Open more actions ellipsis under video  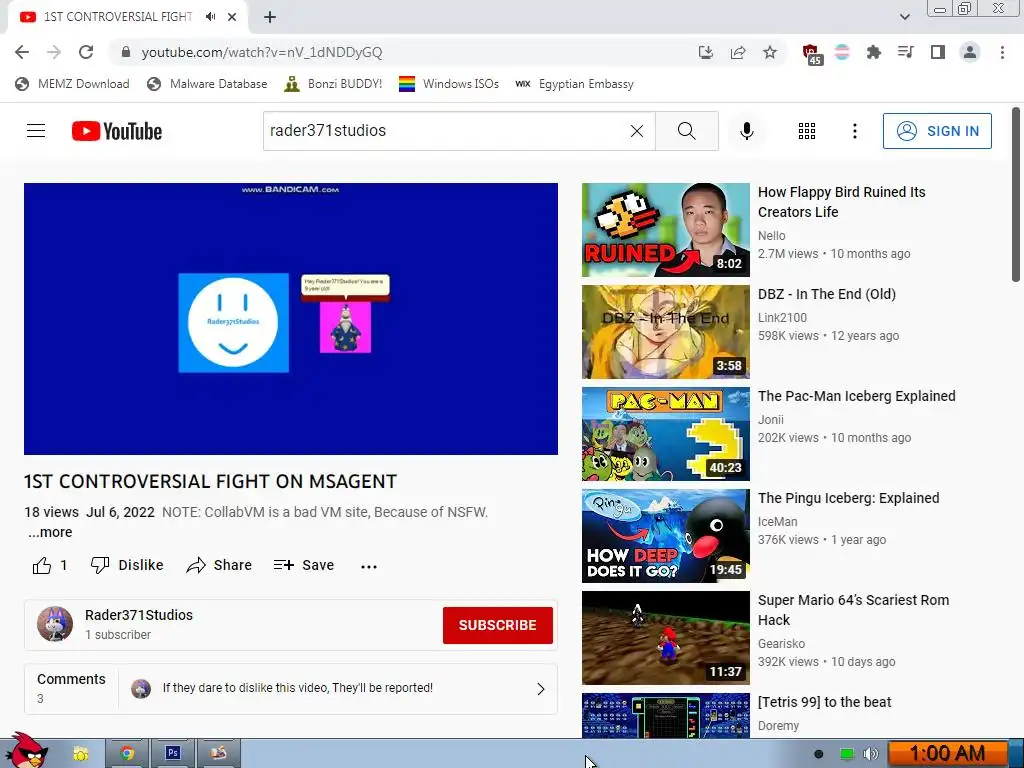[369, 566]
